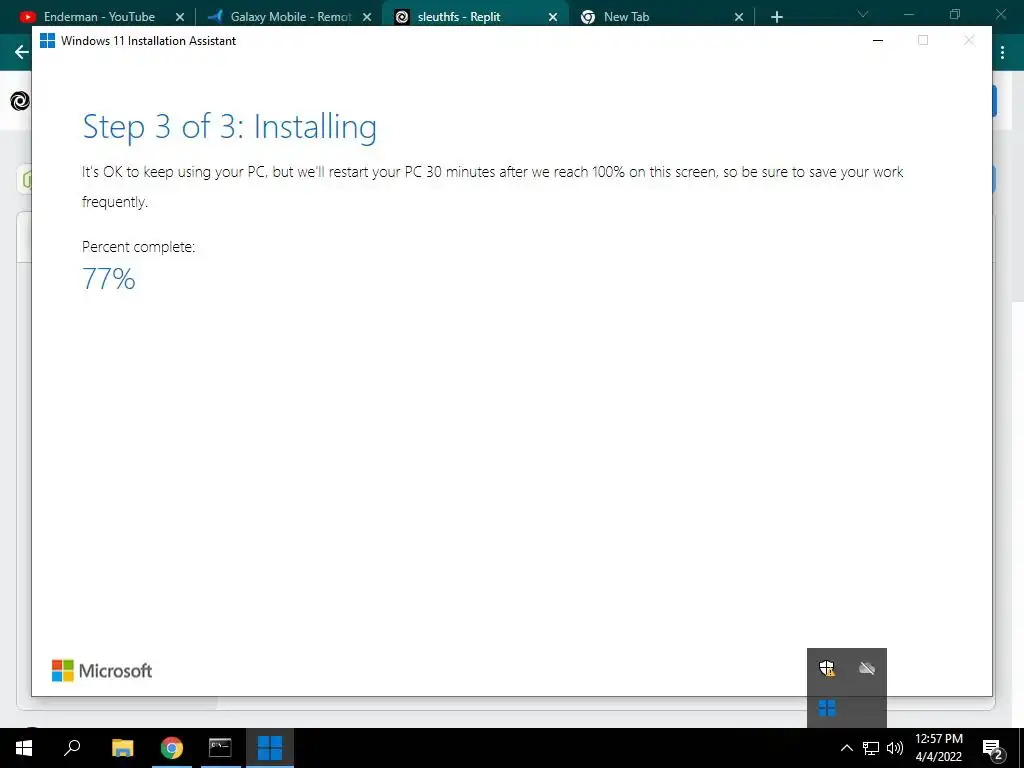This screenshot has height=768, width=1024.
Task: Open Windows Security tray icon with warning
Action: click(x=827, y=668)
